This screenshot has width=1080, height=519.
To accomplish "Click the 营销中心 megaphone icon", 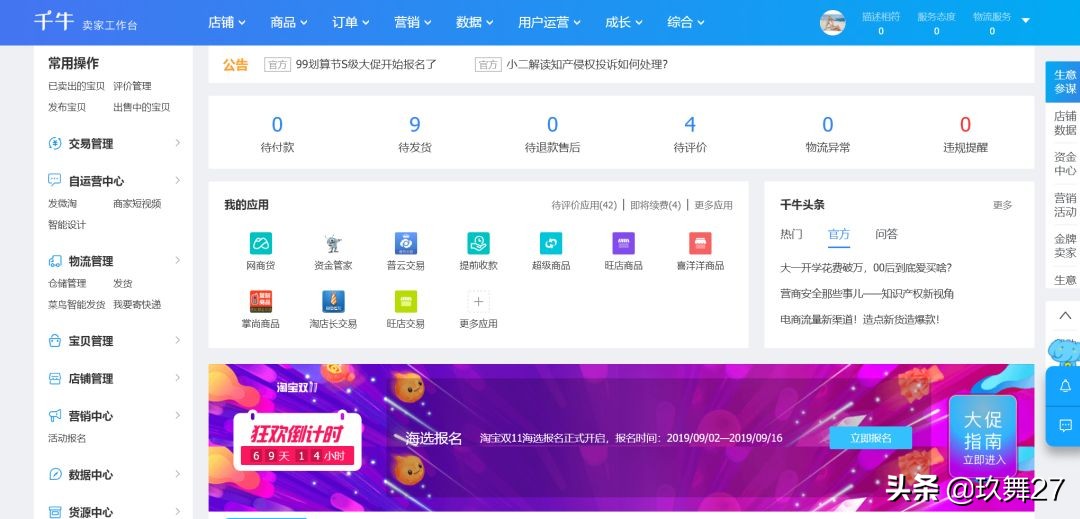I will (54, 416).
